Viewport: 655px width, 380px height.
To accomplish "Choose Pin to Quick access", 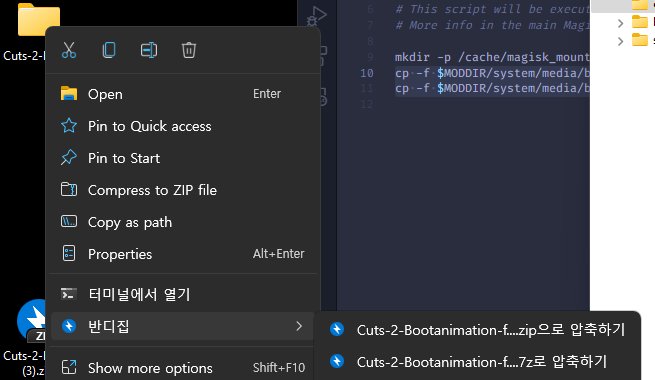I will pos(182,126).
